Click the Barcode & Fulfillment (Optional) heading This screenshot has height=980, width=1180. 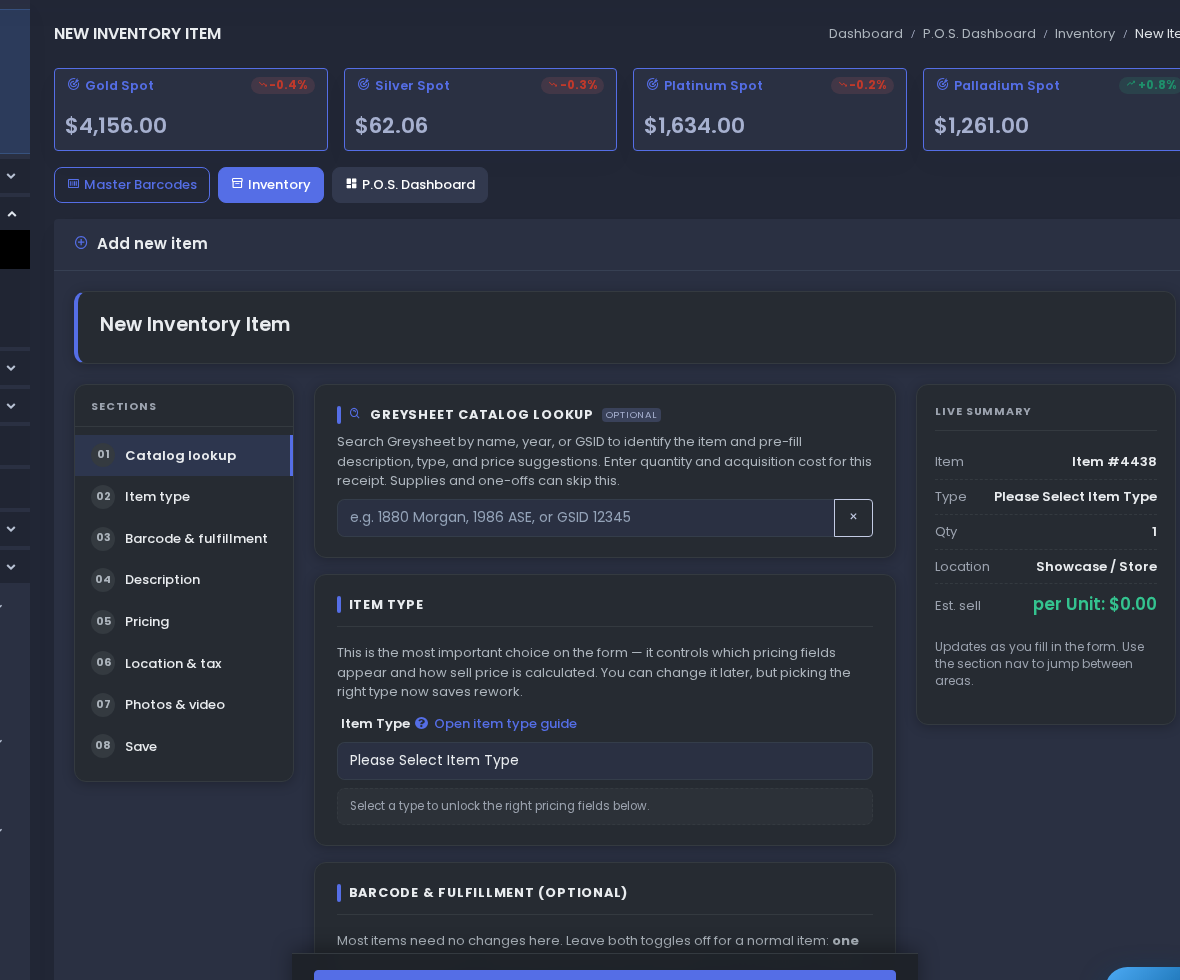coord(488,893)
